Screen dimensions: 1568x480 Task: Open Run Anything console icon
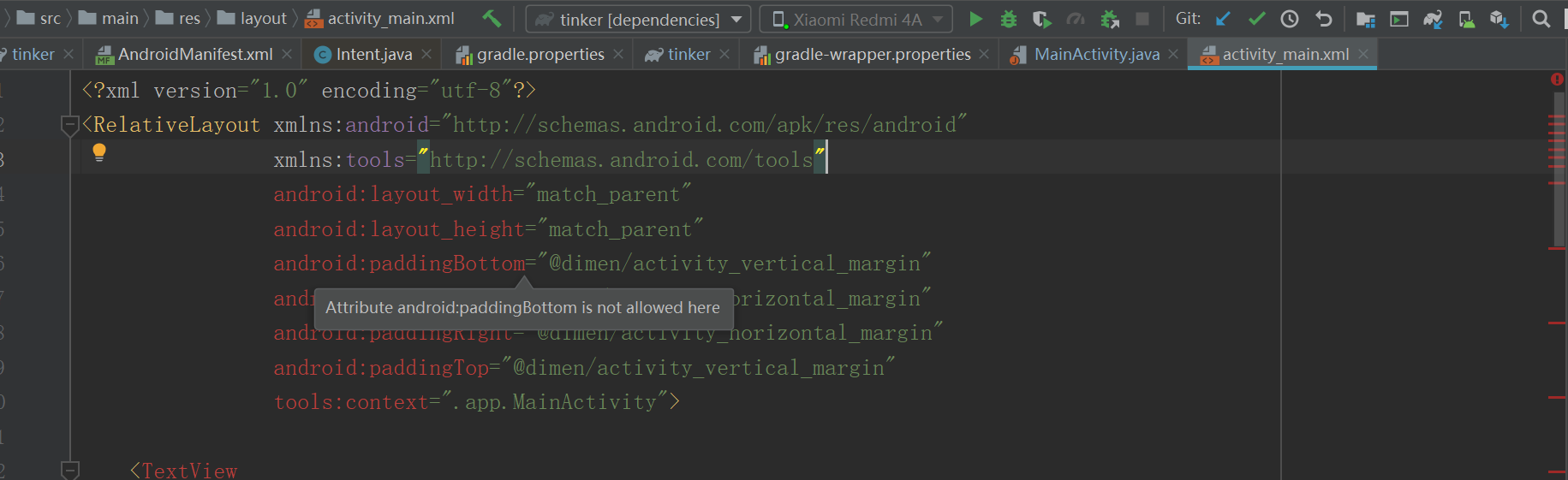coord(1399,19)
